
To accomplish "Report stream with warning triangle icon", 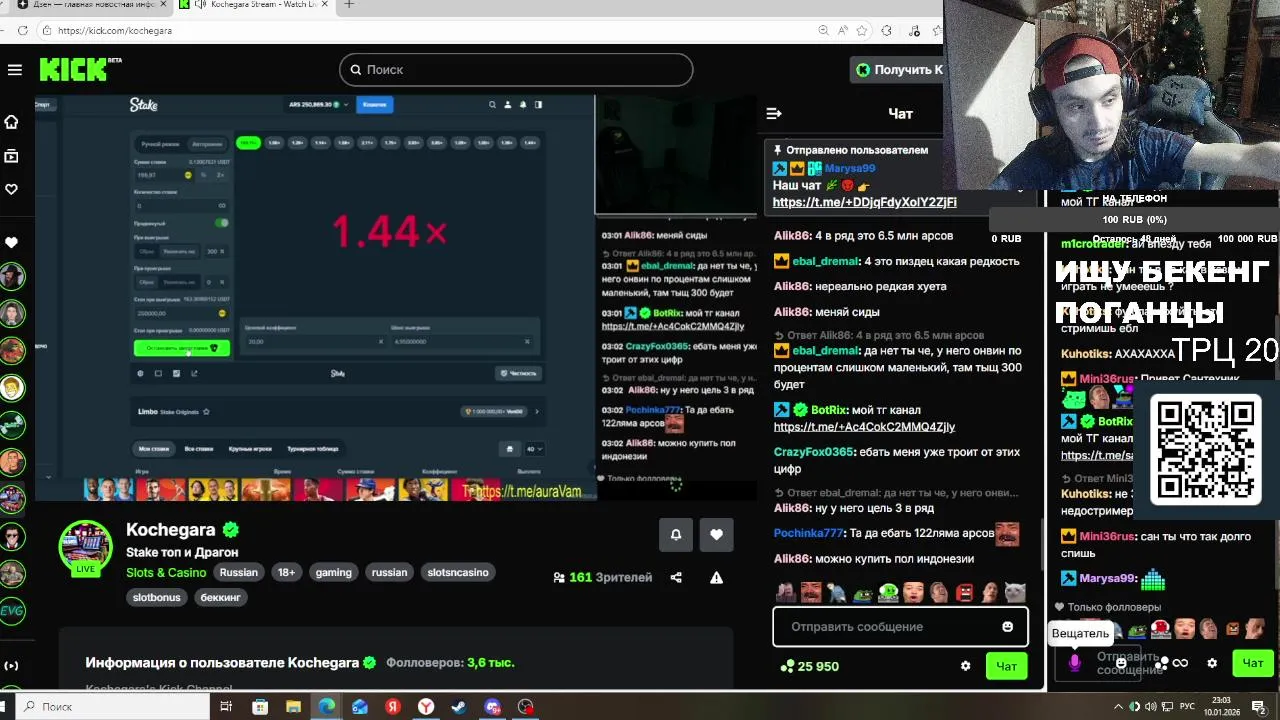I will (x=716, y=577).
